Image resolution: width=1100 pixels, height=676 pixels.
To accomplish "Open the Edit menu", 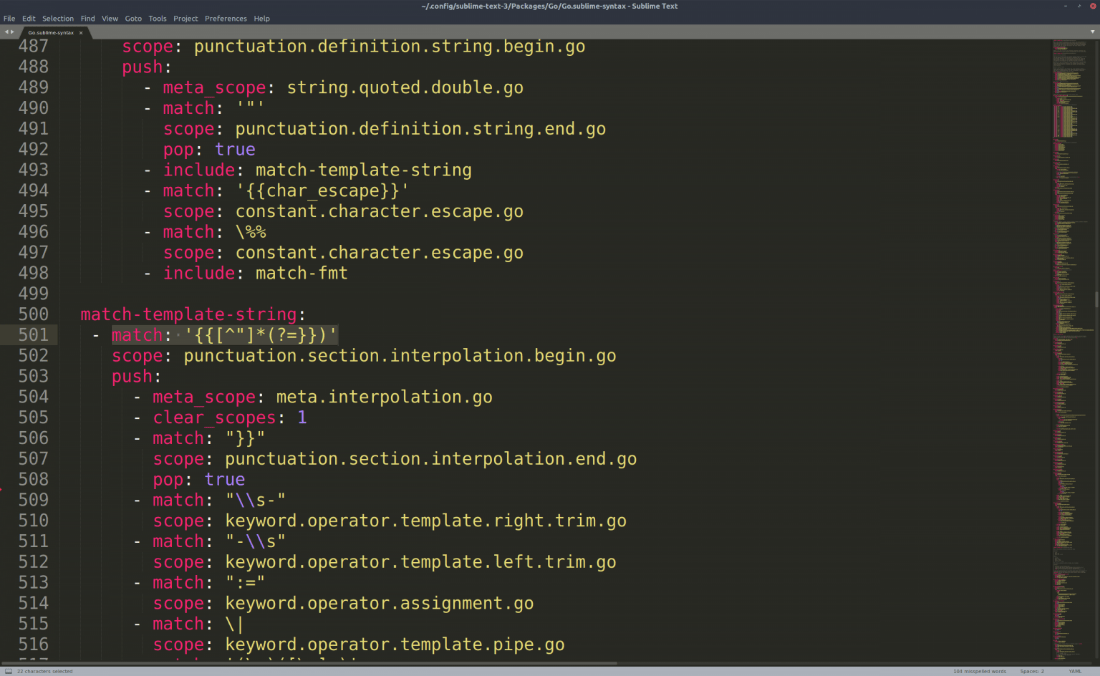I will (x=28, y=18).
